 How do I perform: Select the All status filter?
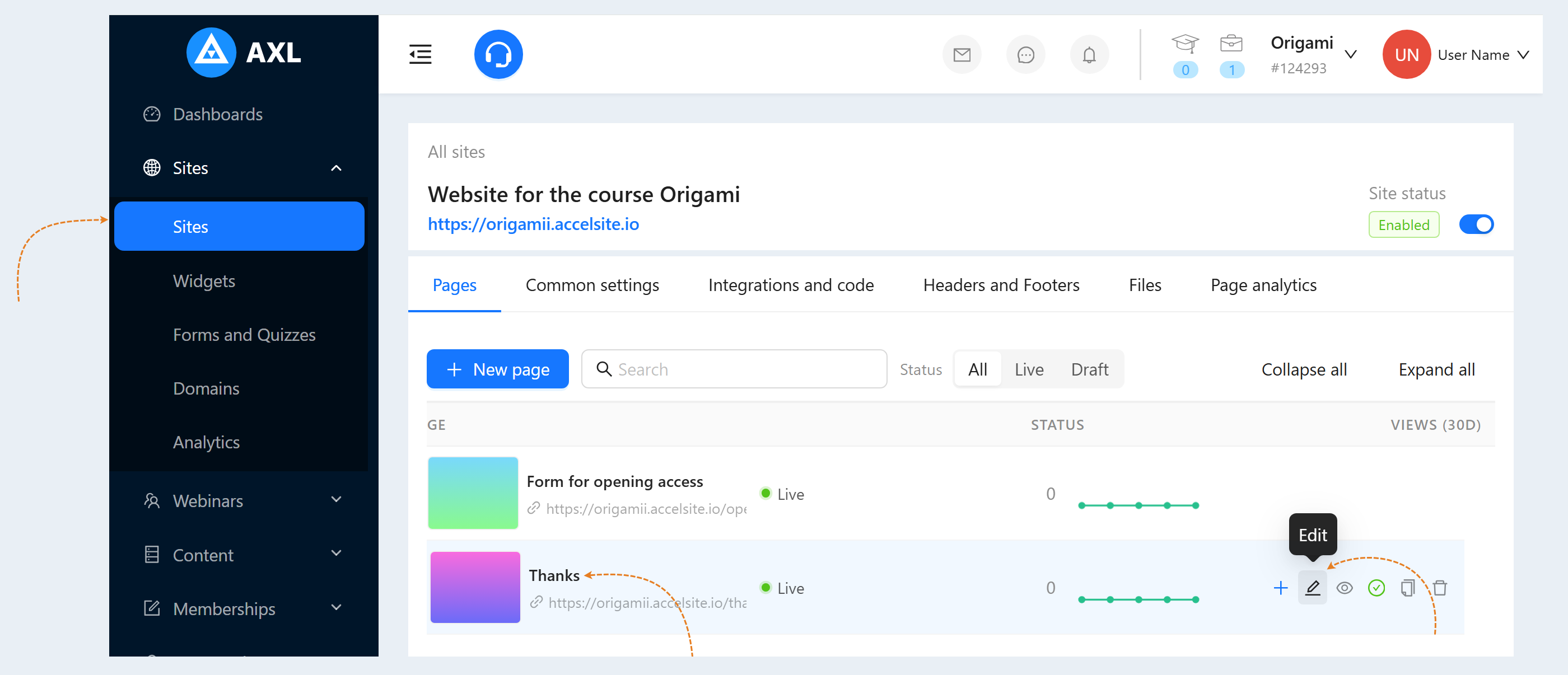click(x=978, y=369)
